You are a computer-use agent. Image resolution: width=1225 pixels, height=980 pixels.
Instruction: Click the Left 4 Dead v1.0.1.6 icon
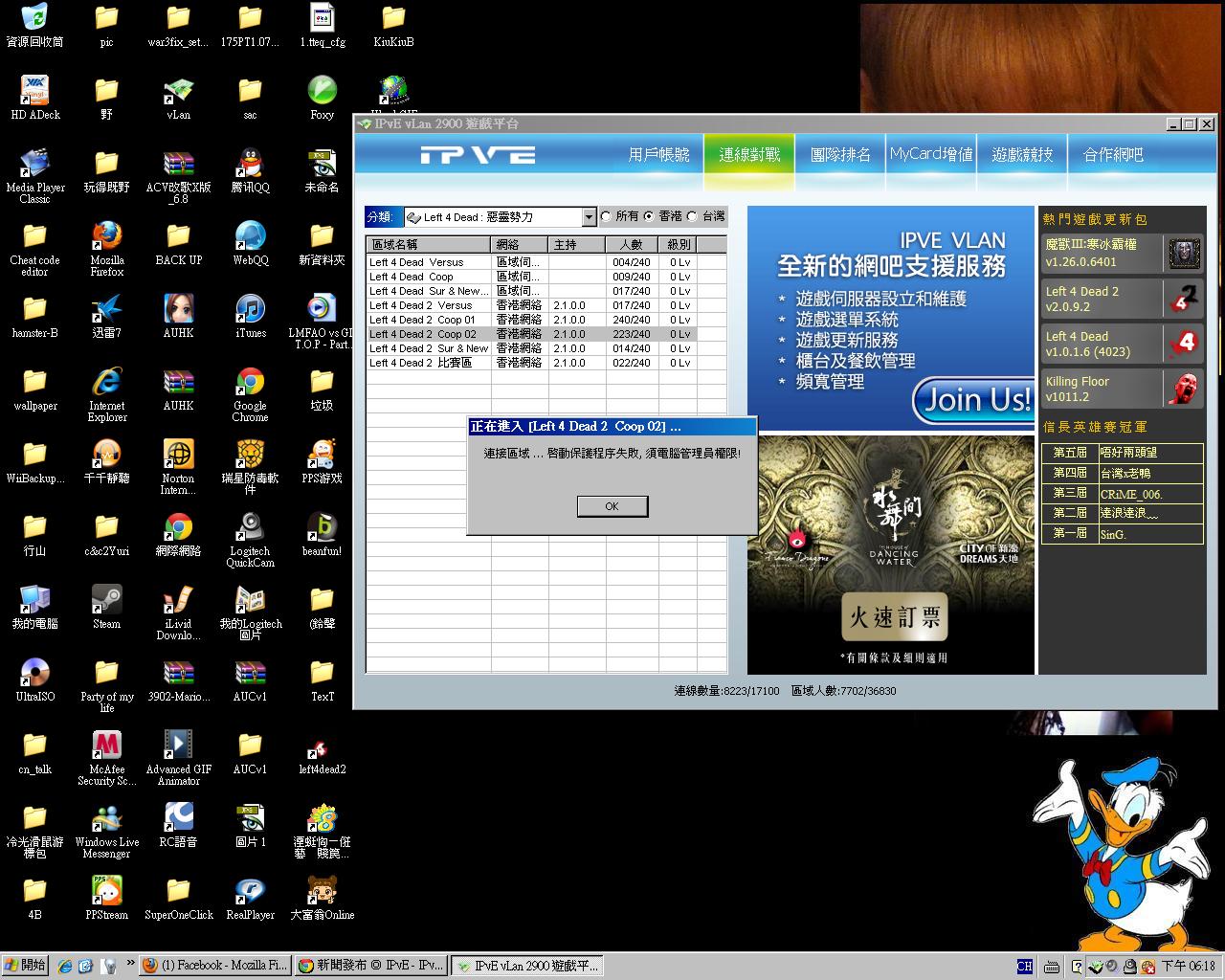point(1184,344)
